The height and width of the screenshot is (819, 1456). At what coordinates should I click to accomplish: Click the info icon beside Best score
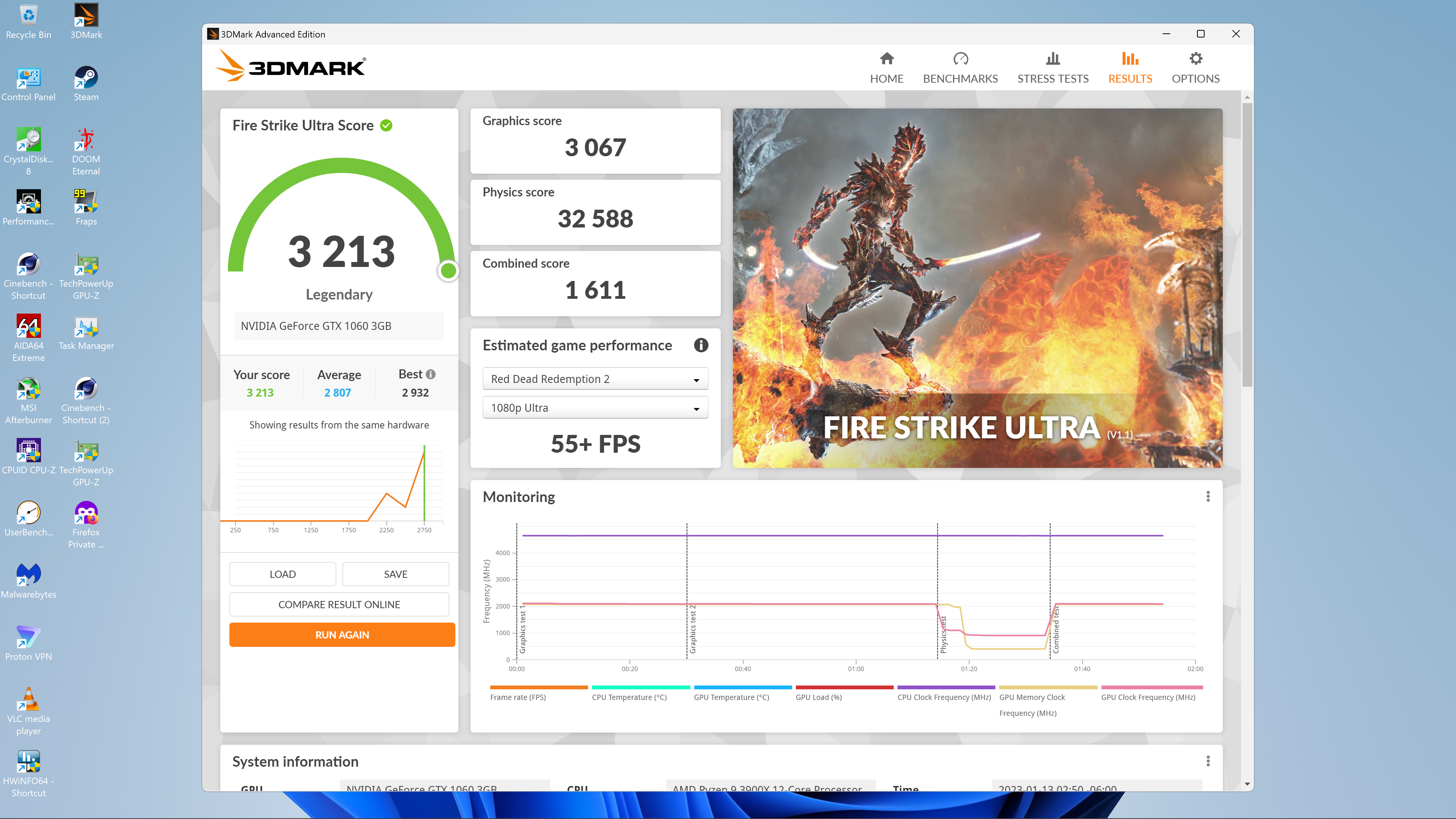click(x=431, y=374)
